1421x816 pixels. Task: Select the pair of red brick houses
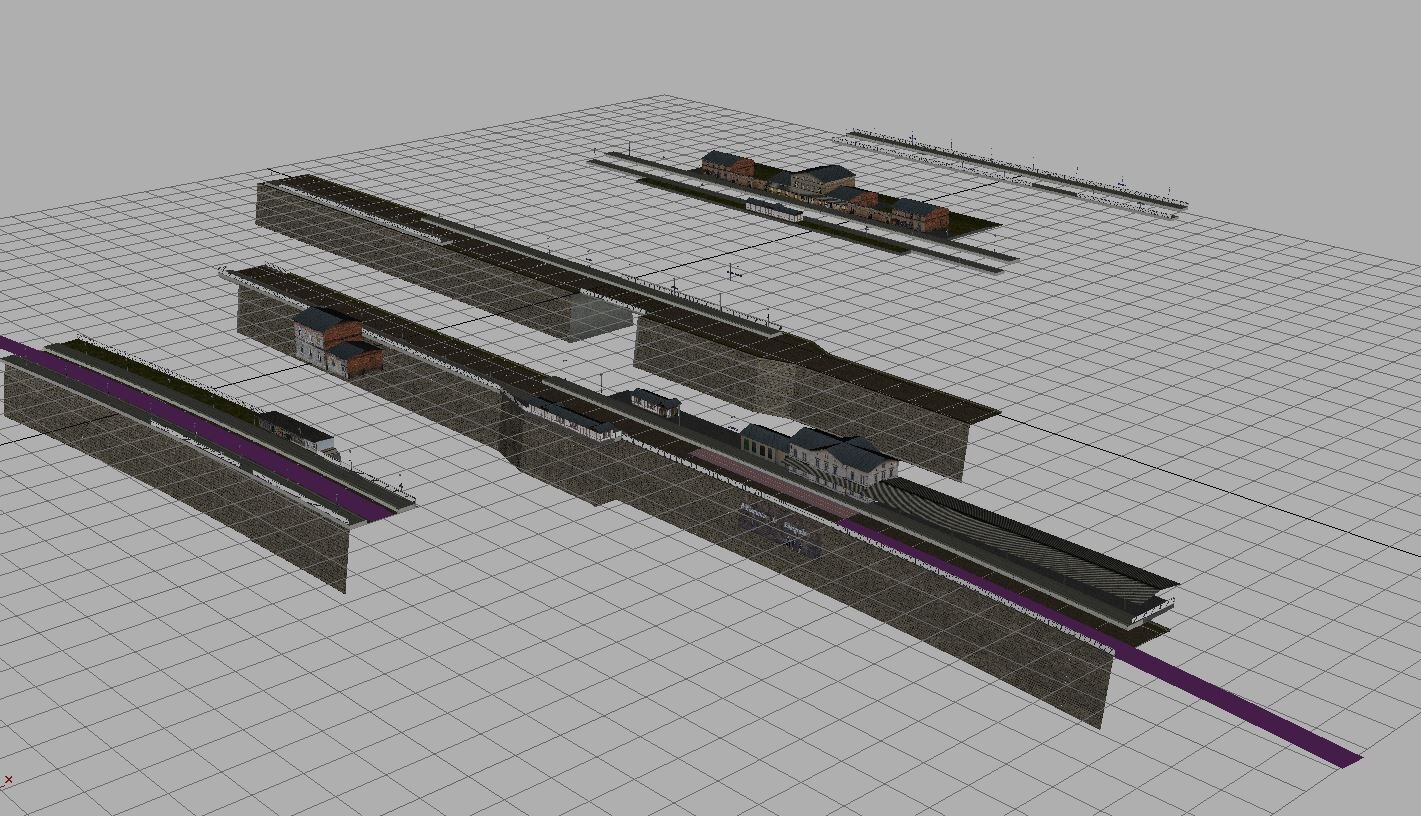(337, 342)
